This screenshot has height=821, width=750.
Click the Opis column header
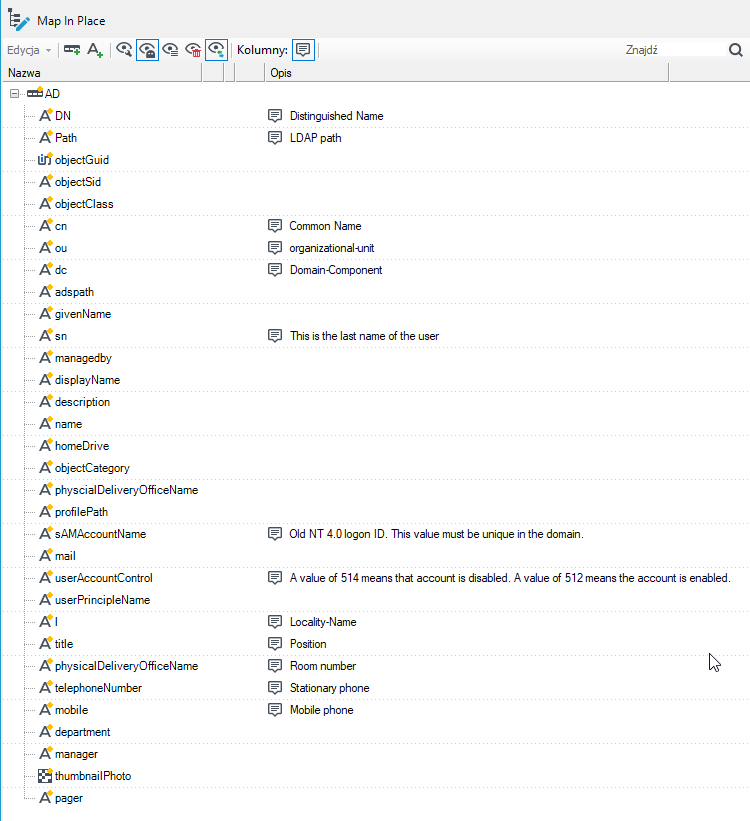pyautogui.click(x=467, y=73)
